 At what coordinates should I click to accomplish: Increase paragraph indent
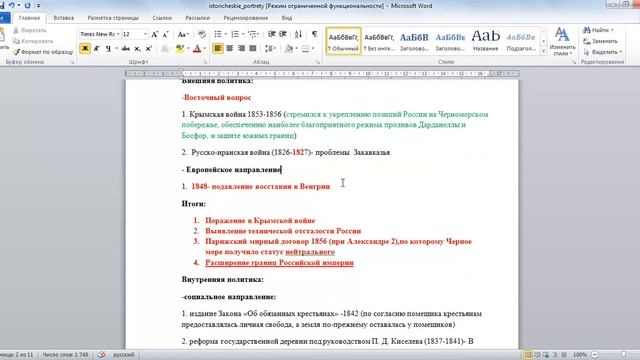[283, 34]
